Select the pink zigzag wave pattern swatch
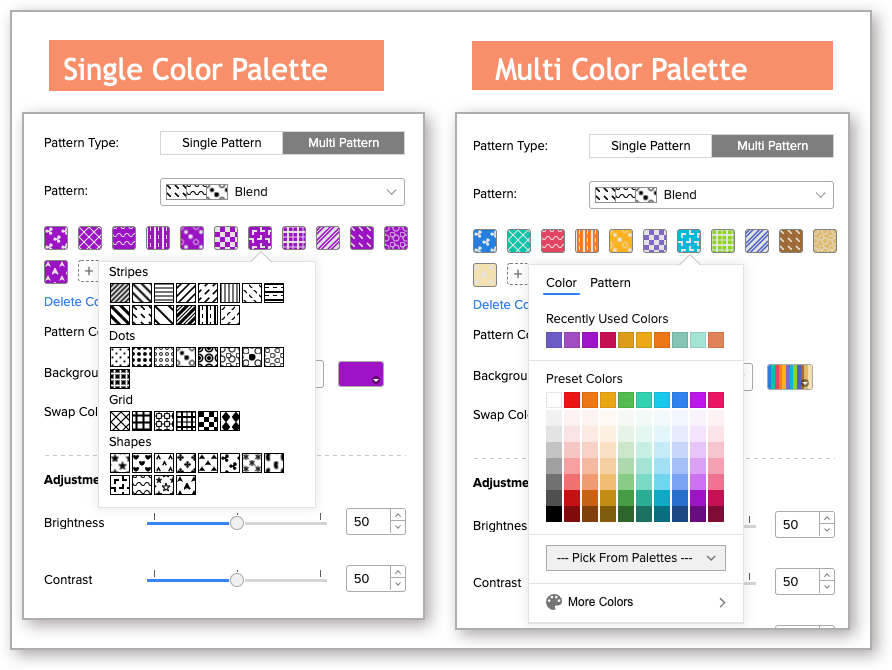Viewport: 892px width, 670px height. [x=553, y=240]
